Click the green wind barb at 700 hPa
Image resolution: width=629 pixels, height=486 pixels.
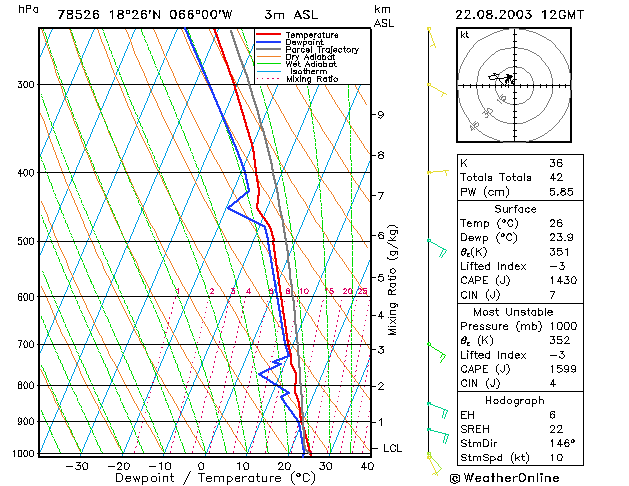437,352
